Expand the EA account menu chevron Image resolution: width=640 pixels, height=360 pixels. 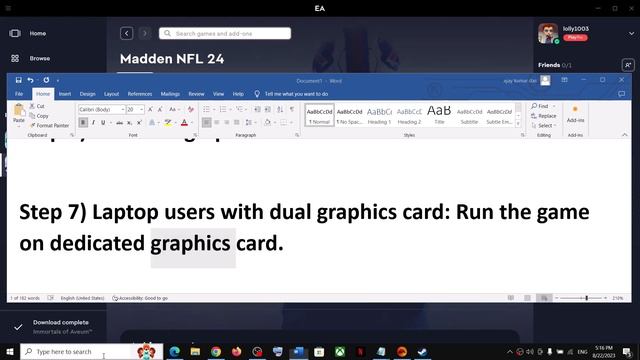point(631,33)
